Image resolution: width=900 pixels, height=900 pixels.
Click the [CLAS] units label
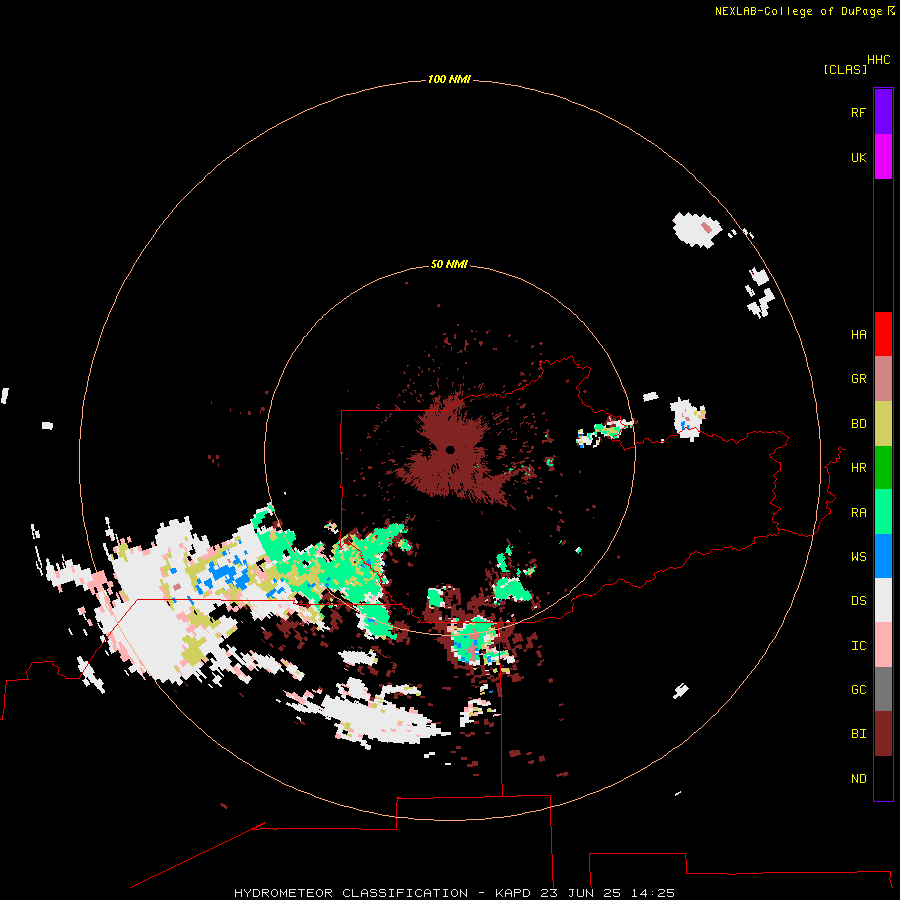point(845,70)
